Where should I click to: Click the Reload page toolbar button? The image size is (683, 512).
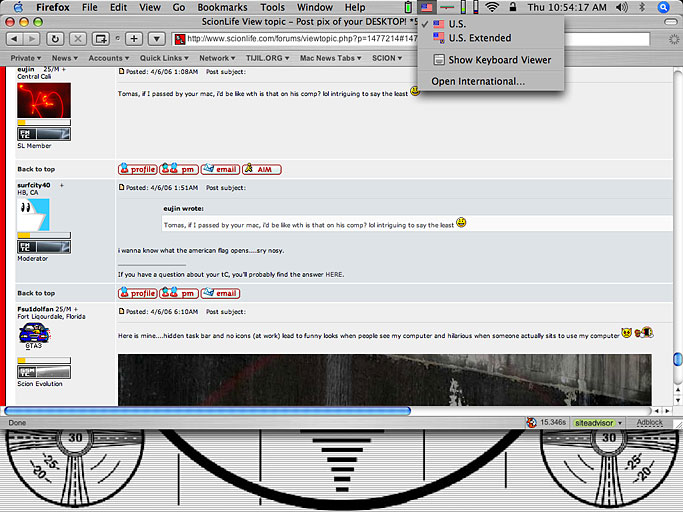(x=54, y=39)
